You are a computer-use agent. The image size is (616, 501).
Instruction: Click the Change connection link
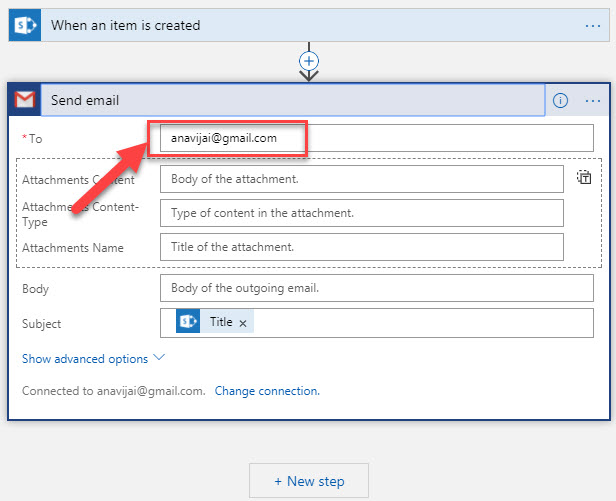pyautogui.click(x=267, y=391)
